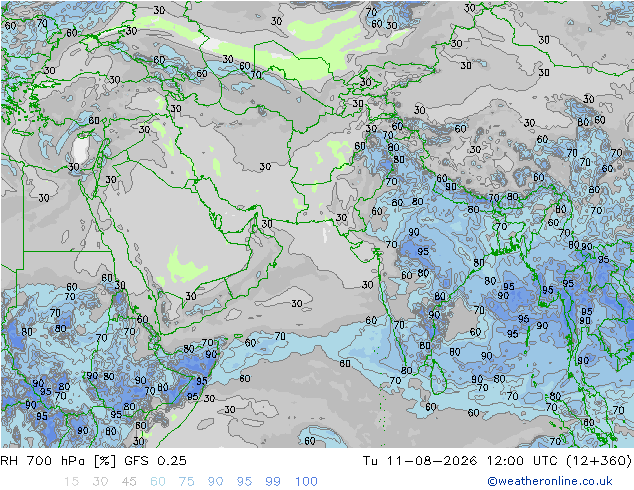
Task: Click the forecast date 'Tu 11-08-2026 12:00 UTC (12+360)'
Action: (497, 461)
